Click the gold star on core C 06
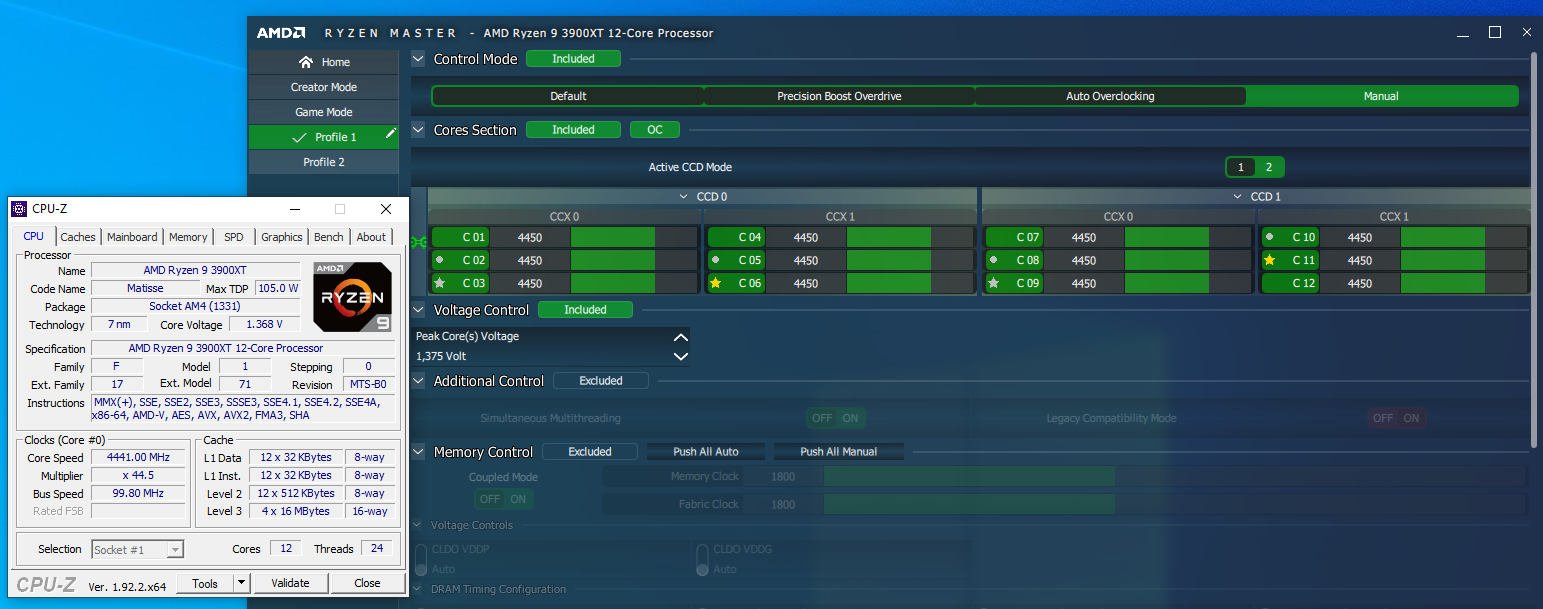 [x=716, y=284]
